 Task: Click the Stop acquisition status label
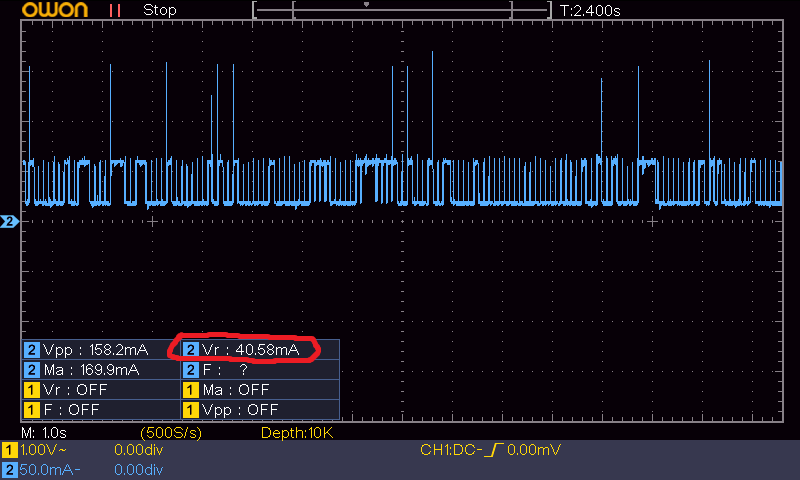tap(159, 10)
